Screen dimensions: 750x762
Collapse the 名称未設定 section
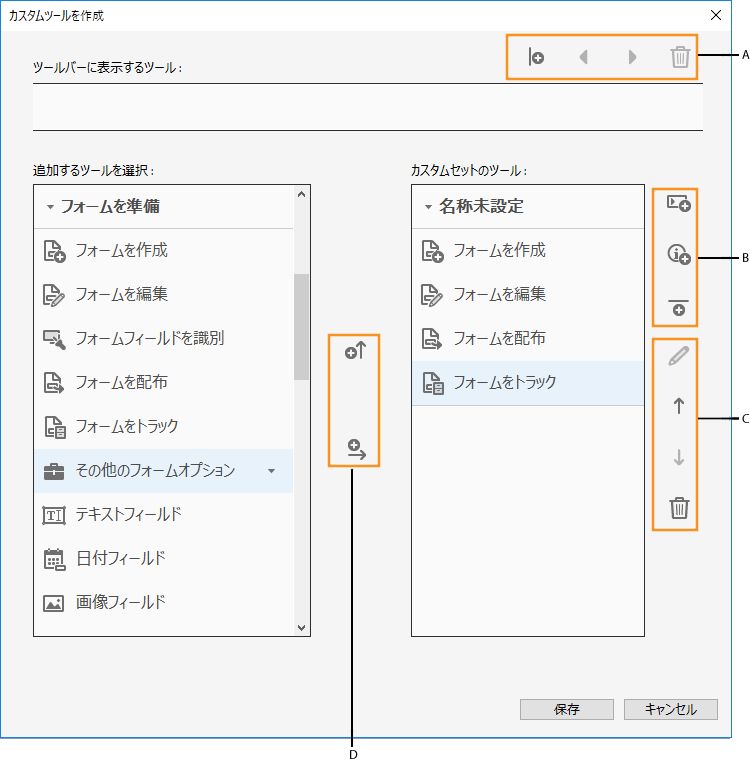pos(428,208)
